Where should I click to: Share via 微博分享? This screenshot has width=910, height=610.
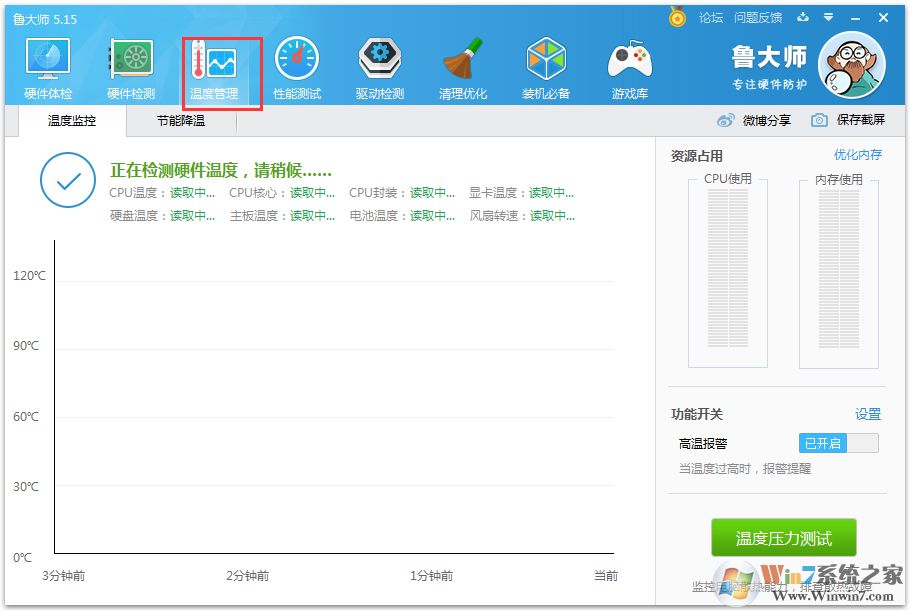(755, 120)
